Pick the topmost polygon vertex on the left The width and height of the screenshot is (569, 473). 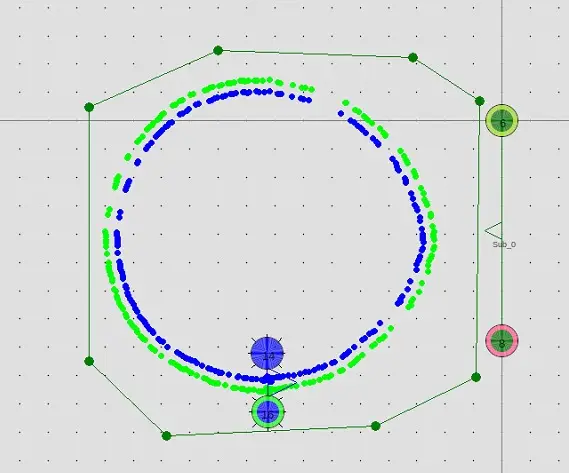click(218, 50)
